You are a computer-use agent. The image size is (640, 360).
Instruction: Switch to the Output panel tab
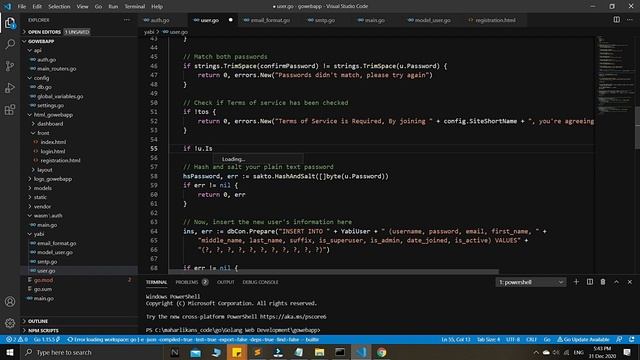point(225,282)
